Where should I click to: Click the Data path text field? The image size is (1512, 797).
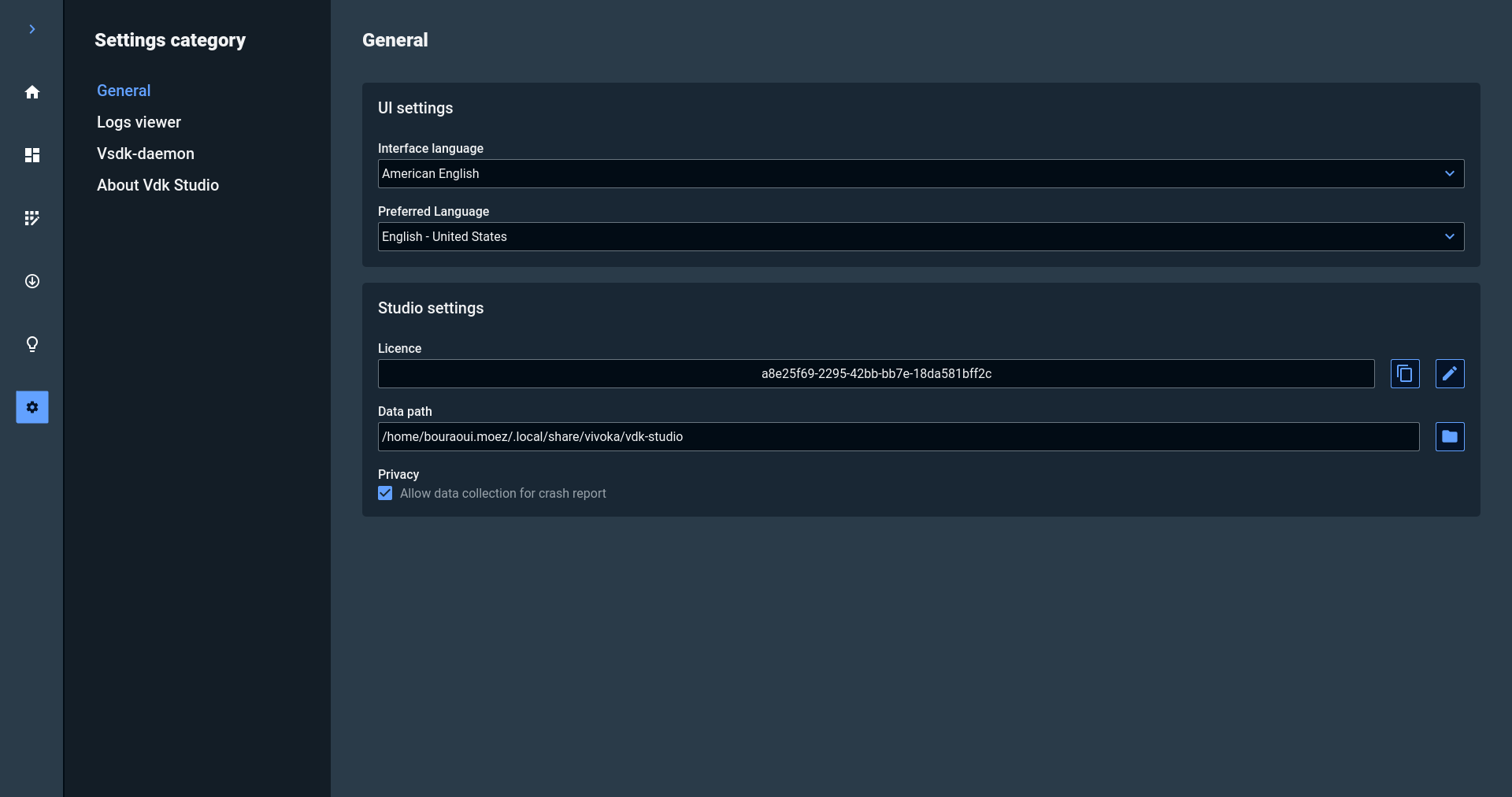898,436
